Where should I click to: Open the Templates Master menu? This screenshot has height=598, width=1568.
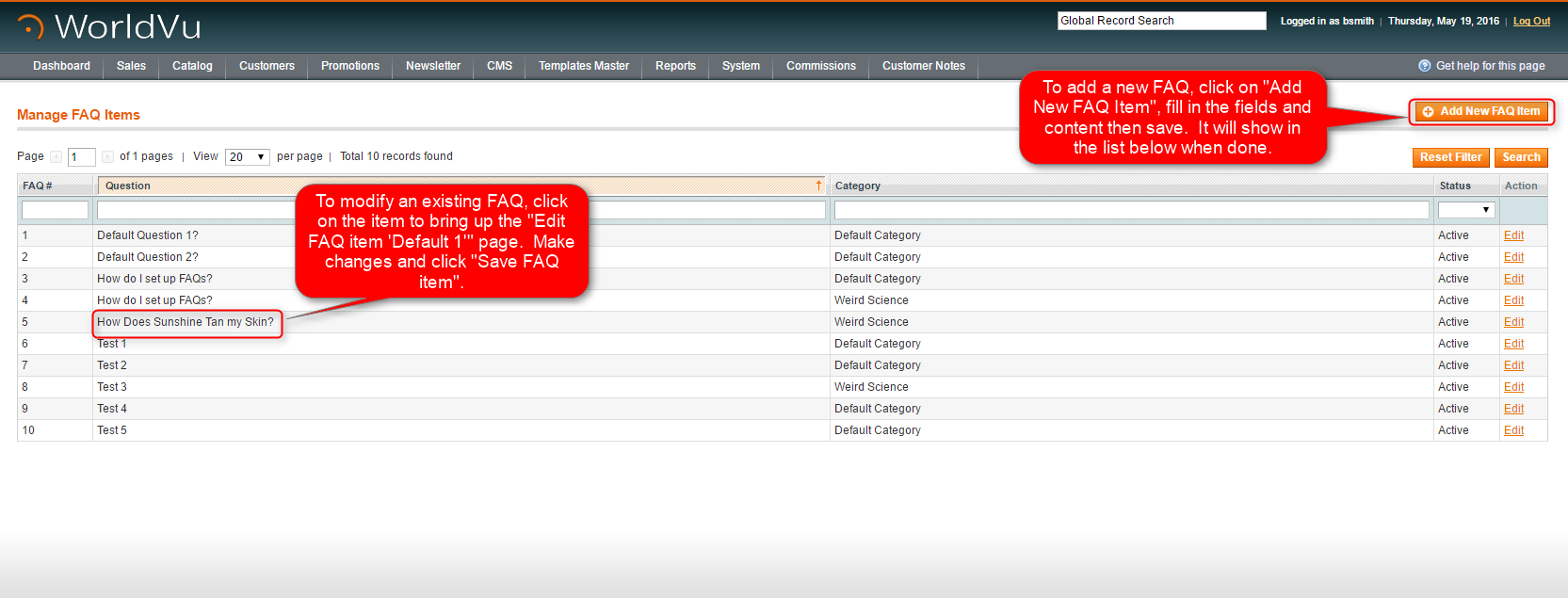(583, 66)
